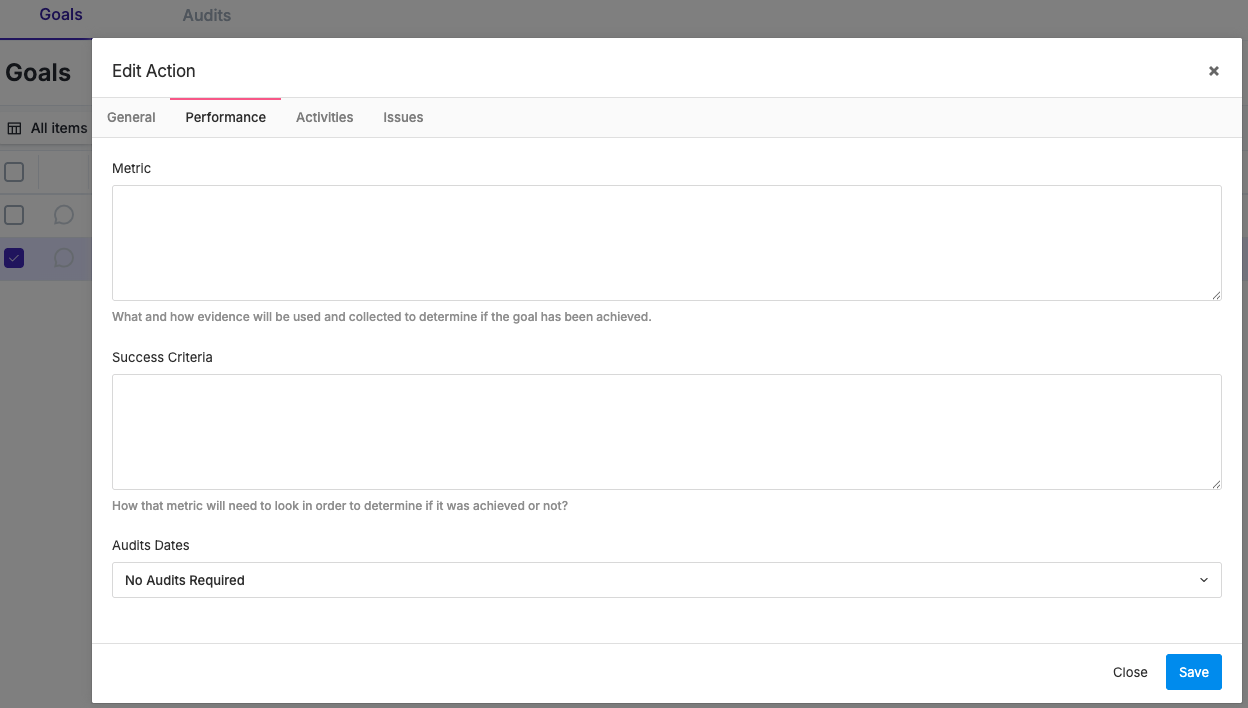Select the Performance tab

click(x=226, y=117)
